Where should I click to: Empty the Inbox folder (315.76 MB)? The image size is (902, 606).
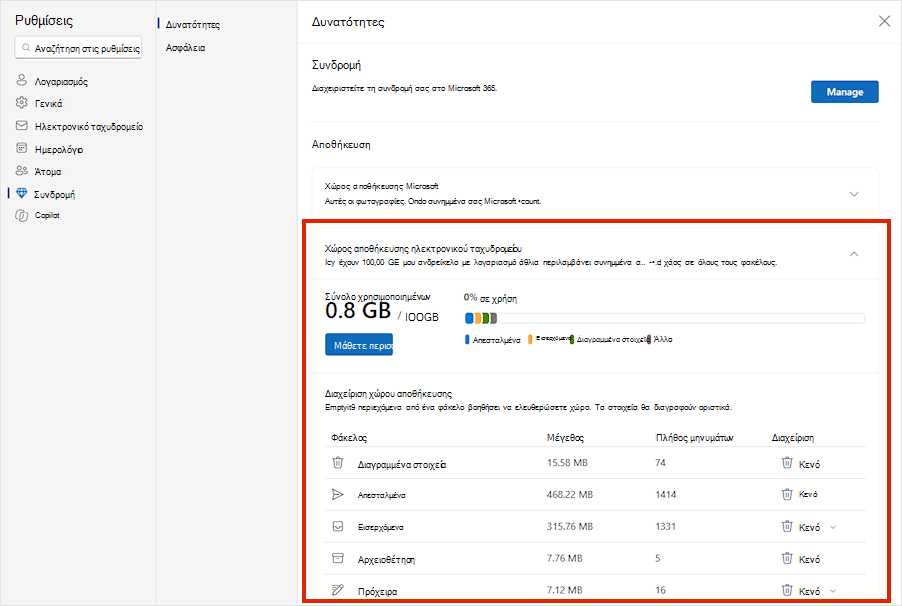801,527
